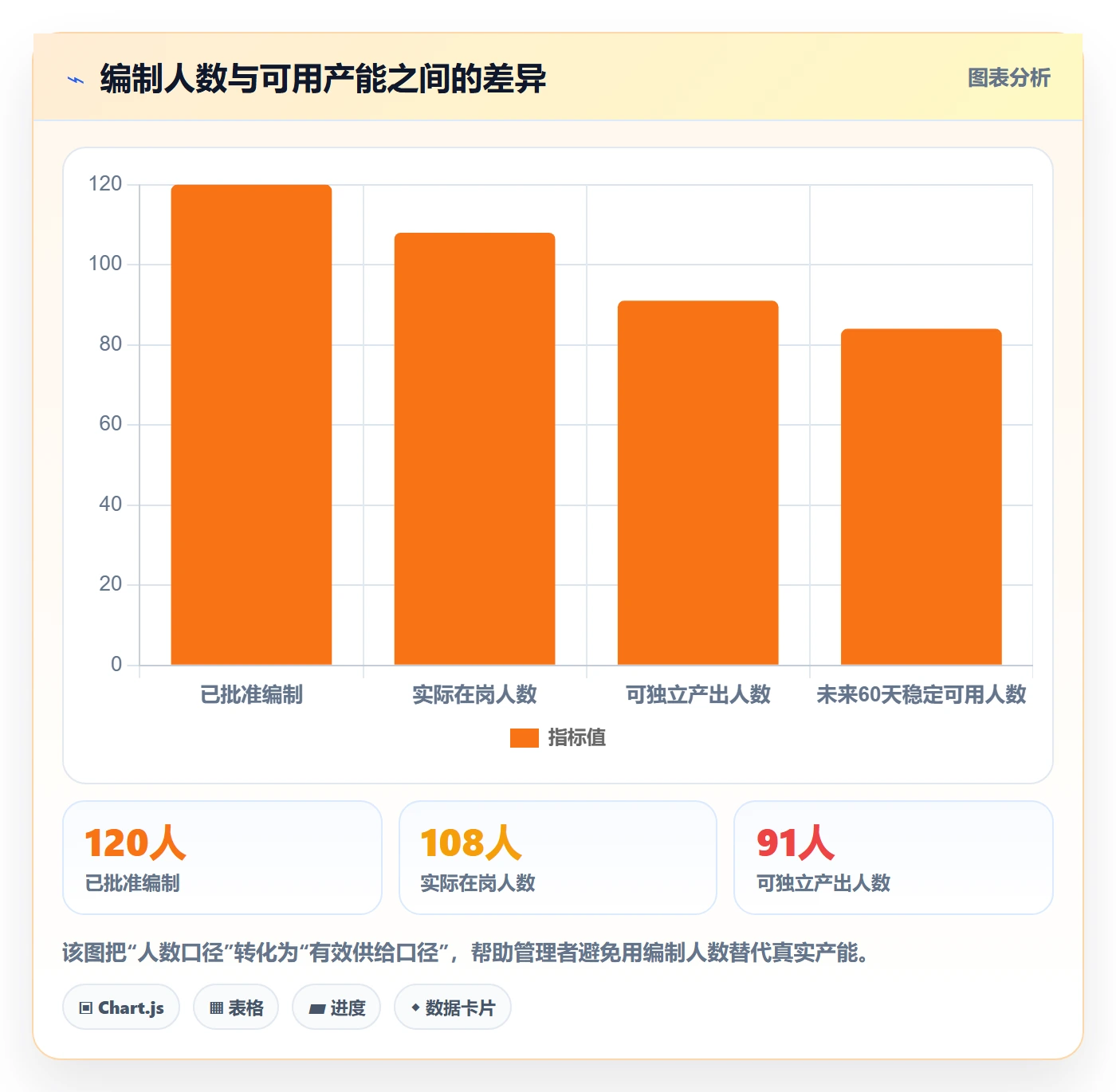Click the 已批准编制 bar in the chart
Image resolution: width=1116 pixels, height=1092 pixels.
pos(251,425)
